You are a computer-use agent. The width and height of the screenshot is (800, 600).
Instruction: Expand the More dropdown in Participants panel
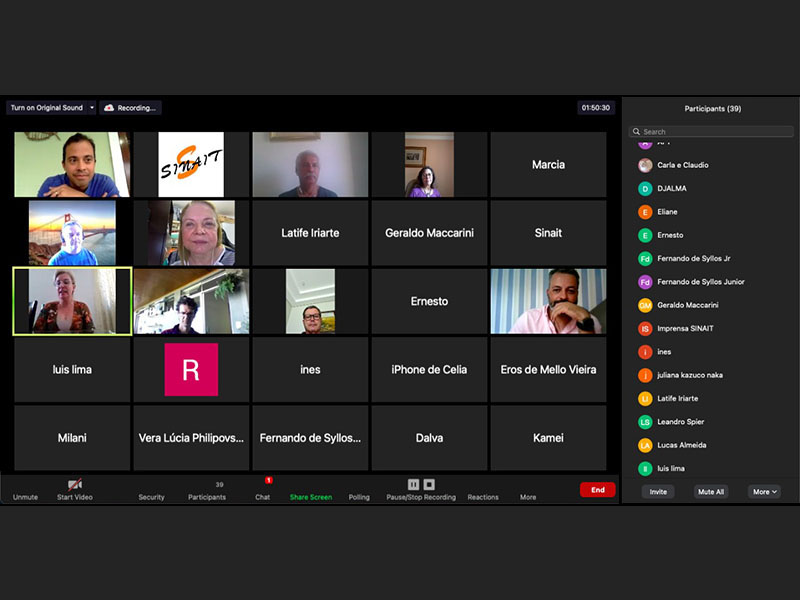click(x=764, y=492)
